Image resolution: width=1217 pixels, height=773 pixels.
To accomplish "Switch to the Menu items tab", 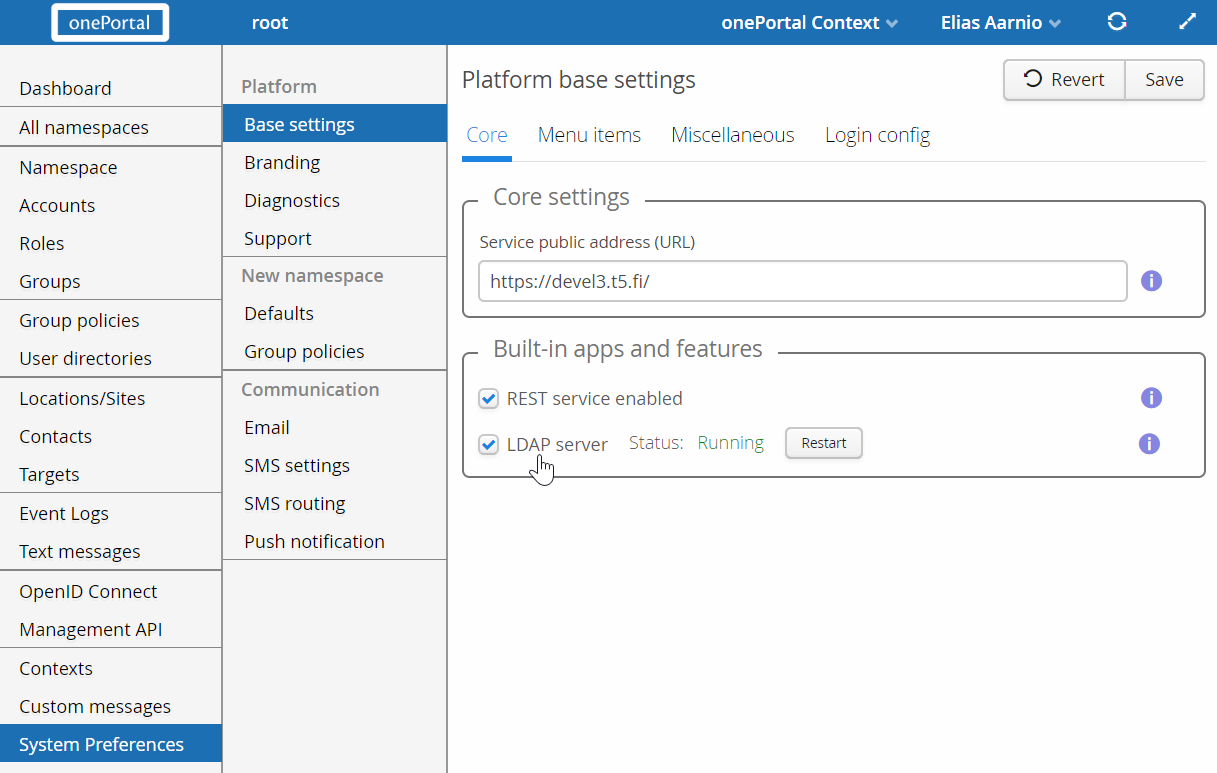I will coord(589,135).
